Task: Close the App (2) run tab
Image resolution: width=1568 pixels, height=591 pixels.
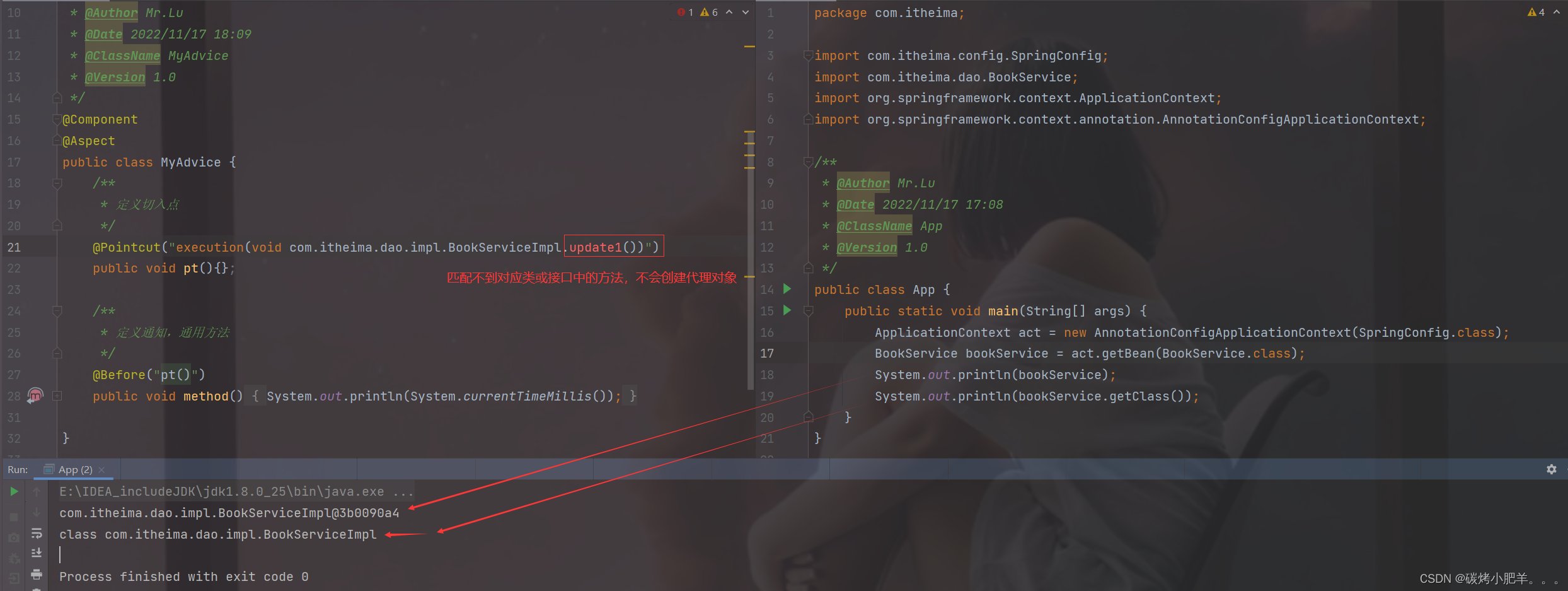Action: click(x=101, y=470)
